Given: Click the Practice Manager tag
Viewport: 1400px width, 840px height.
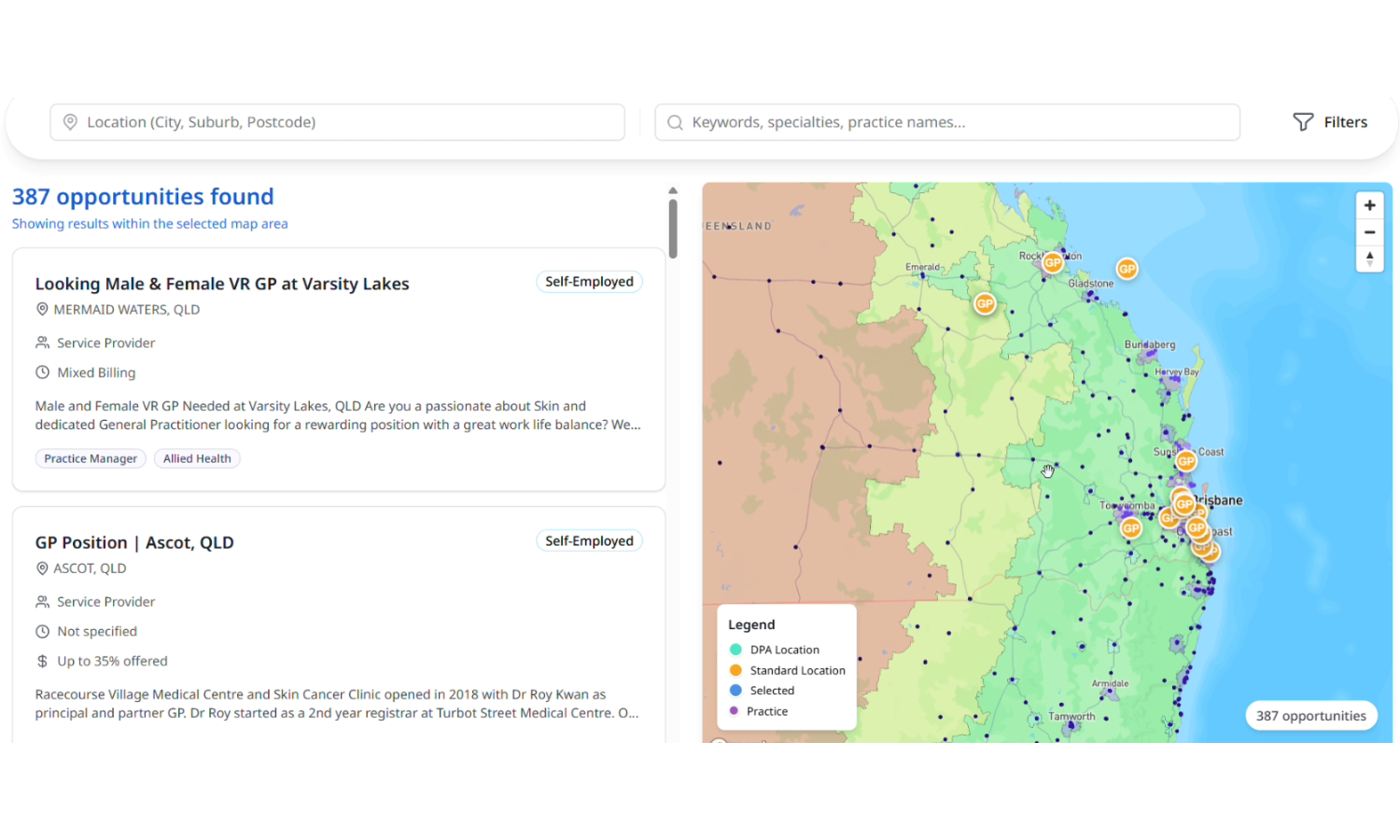Looking at the screenshot, I should click(x=91, y=458).
